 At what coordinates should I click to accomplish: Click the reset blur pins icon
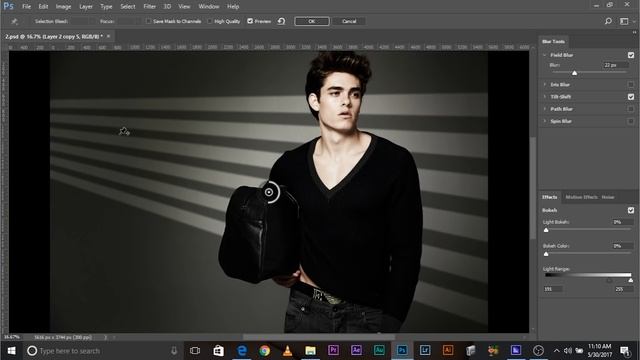(281, 21)
